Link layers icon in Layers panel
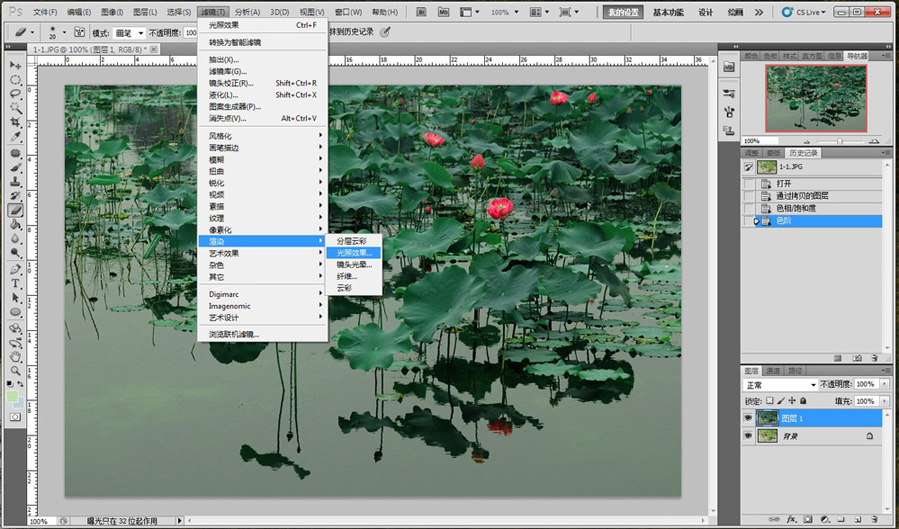 775,519
